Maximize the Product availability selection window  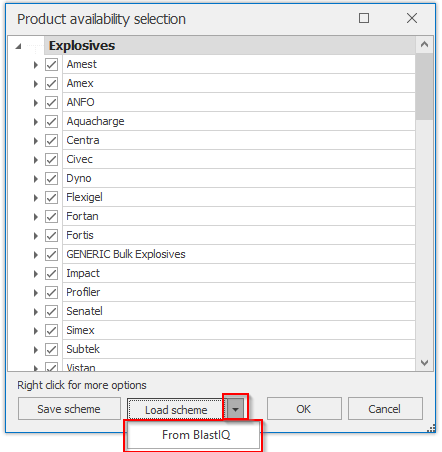tap(364, 18)
